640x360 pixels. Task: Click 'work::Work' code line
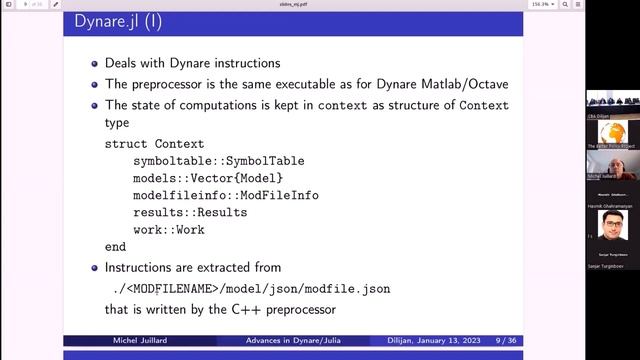pyautogui.click(x=169, y=230)
